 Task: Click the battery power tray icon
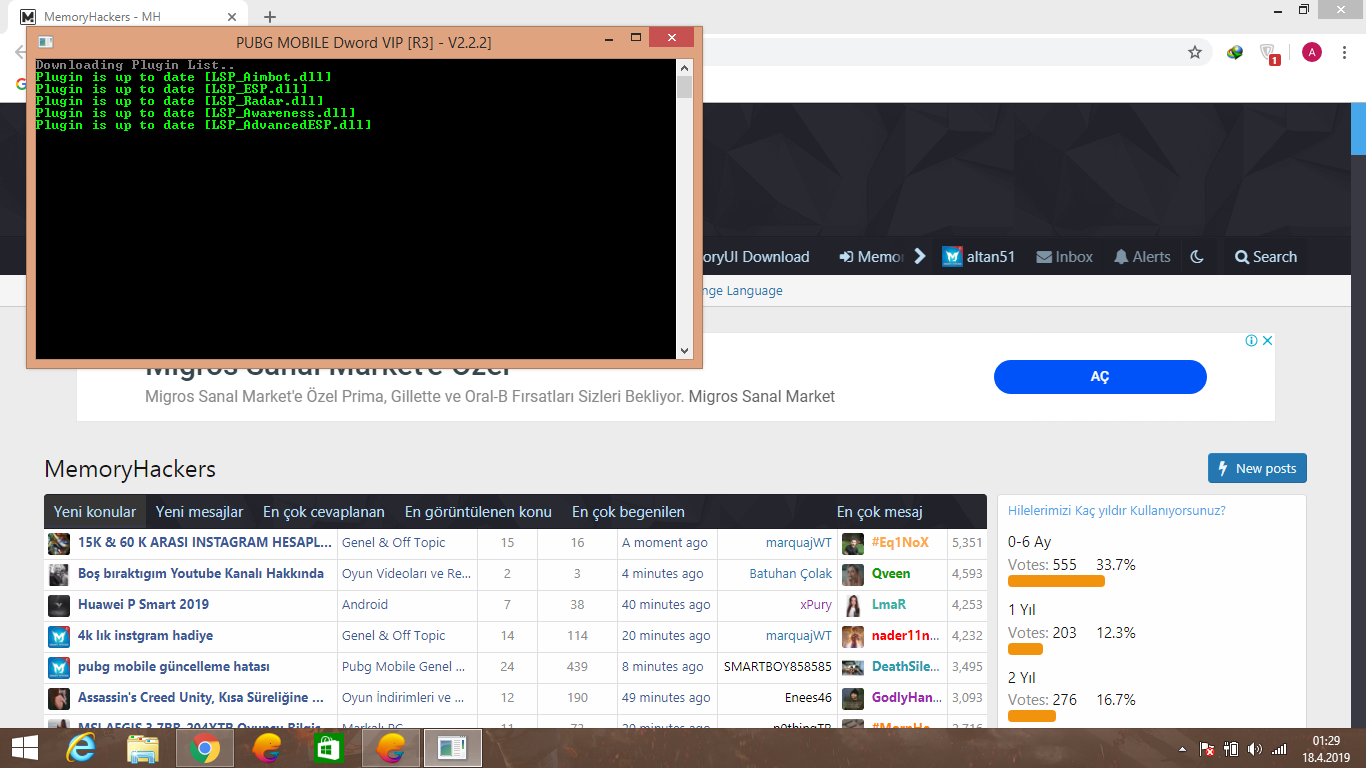click(1231, 749)
